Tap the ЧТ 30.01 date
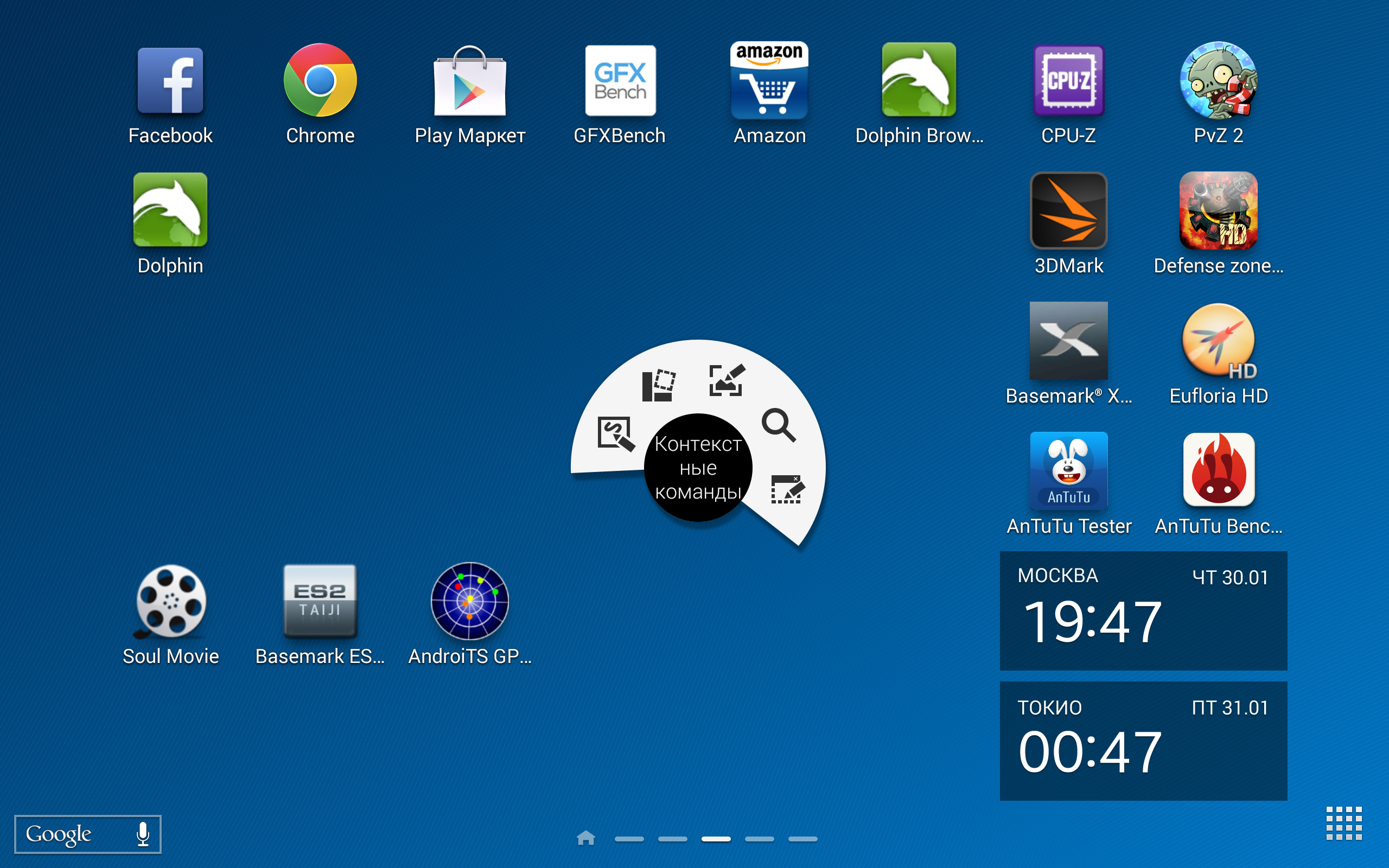The image size is (1389, 868). point(1230,578)
